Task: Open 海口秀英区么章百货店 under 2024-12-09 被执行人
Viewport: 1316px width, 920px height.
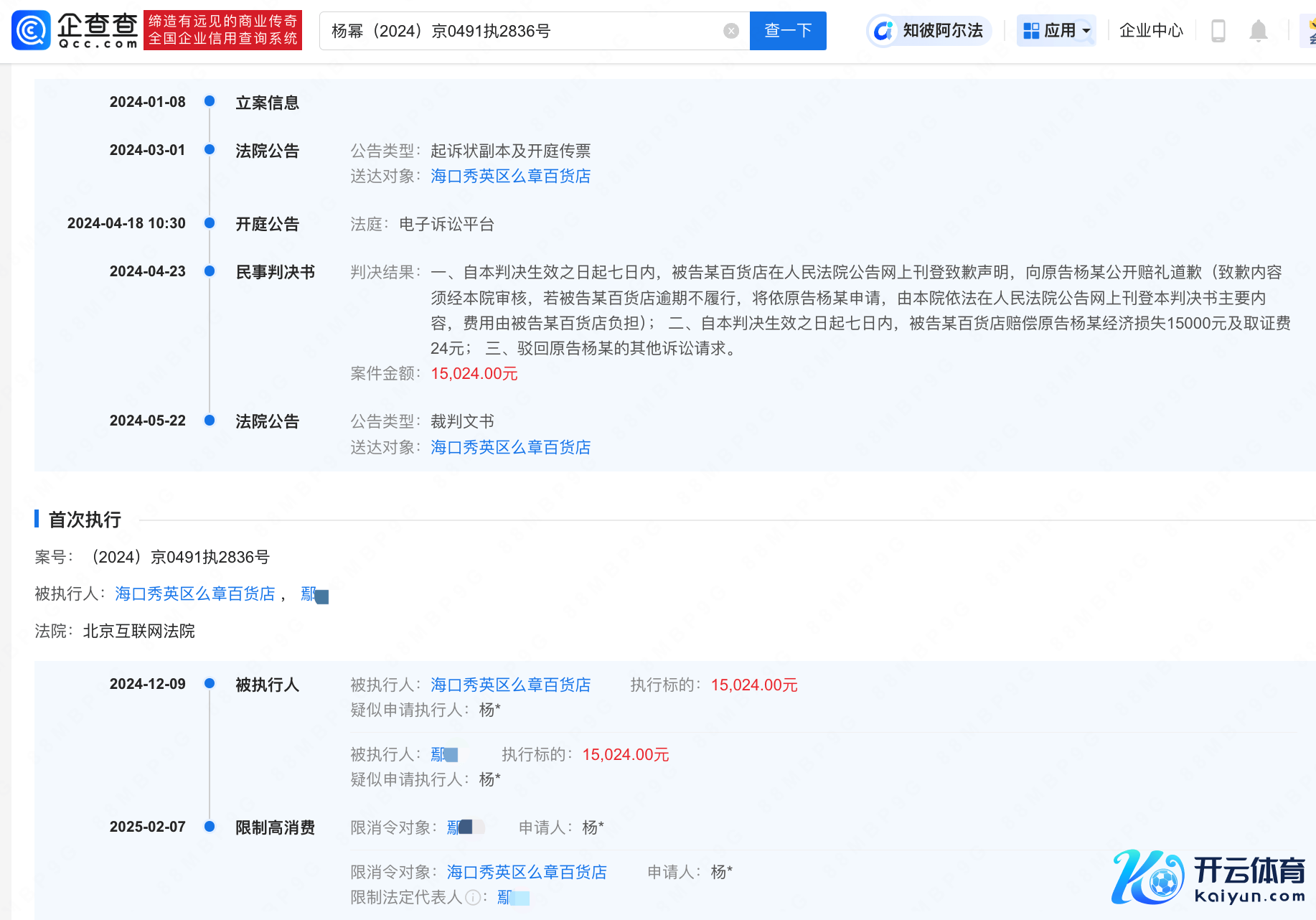Action: [510, 685]
